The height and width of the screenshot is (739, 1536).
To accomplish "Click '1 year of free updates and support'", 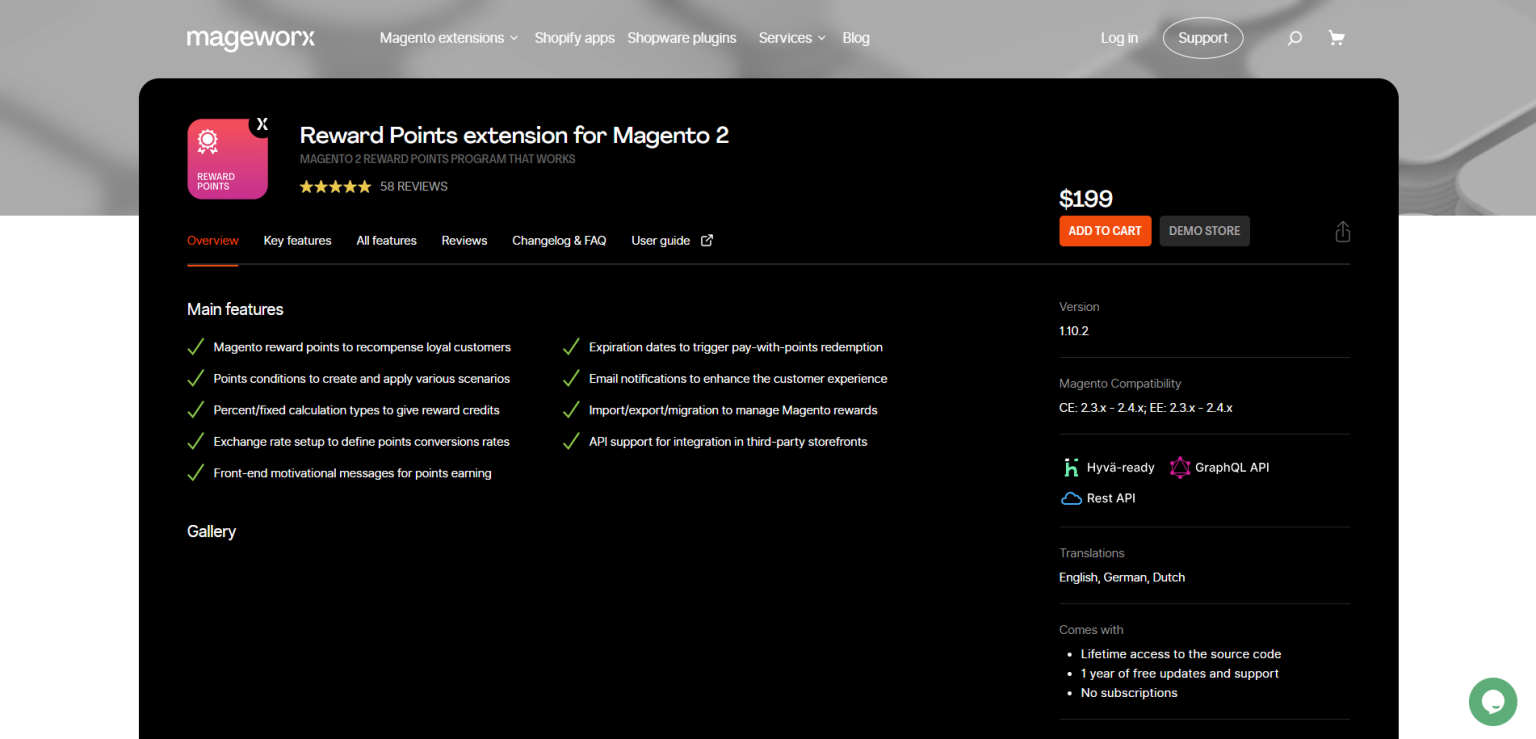I will 1180,674.
